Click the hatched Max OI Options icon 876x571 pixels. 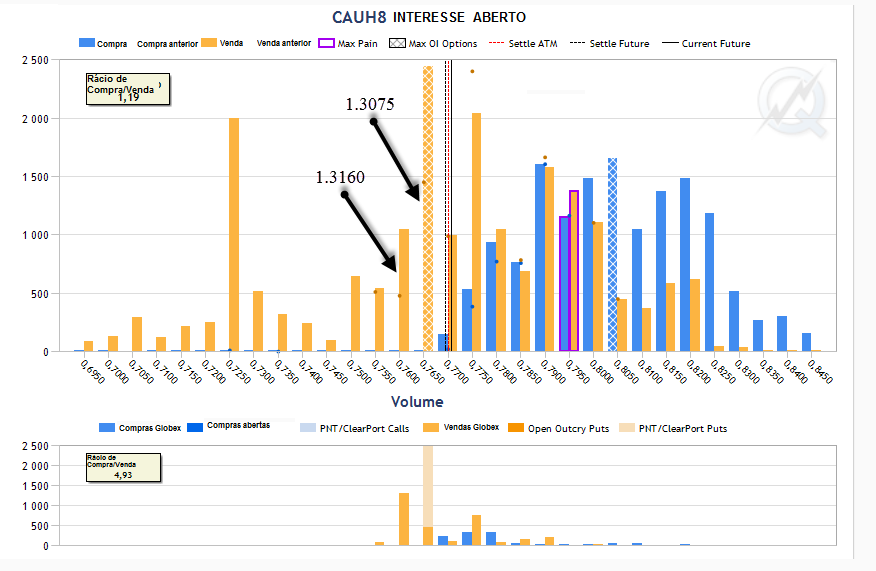click(396, 44)
